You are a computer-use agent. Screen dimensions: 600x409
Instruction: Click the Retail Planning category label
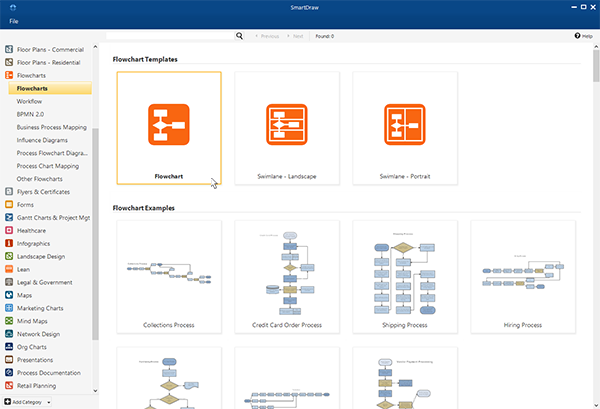pos(36,386)
